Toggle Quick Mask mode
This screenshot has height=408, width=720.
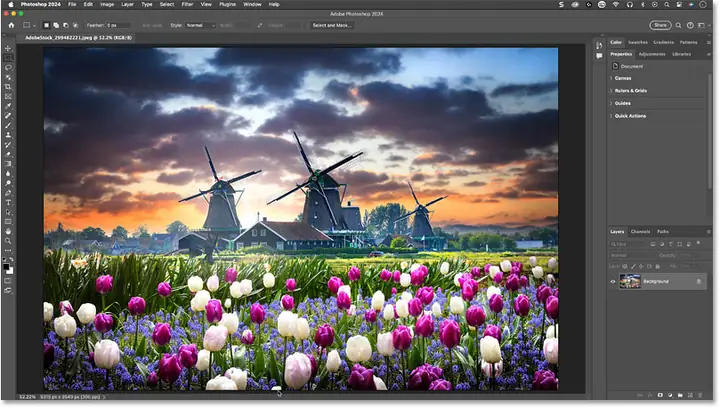8,280
